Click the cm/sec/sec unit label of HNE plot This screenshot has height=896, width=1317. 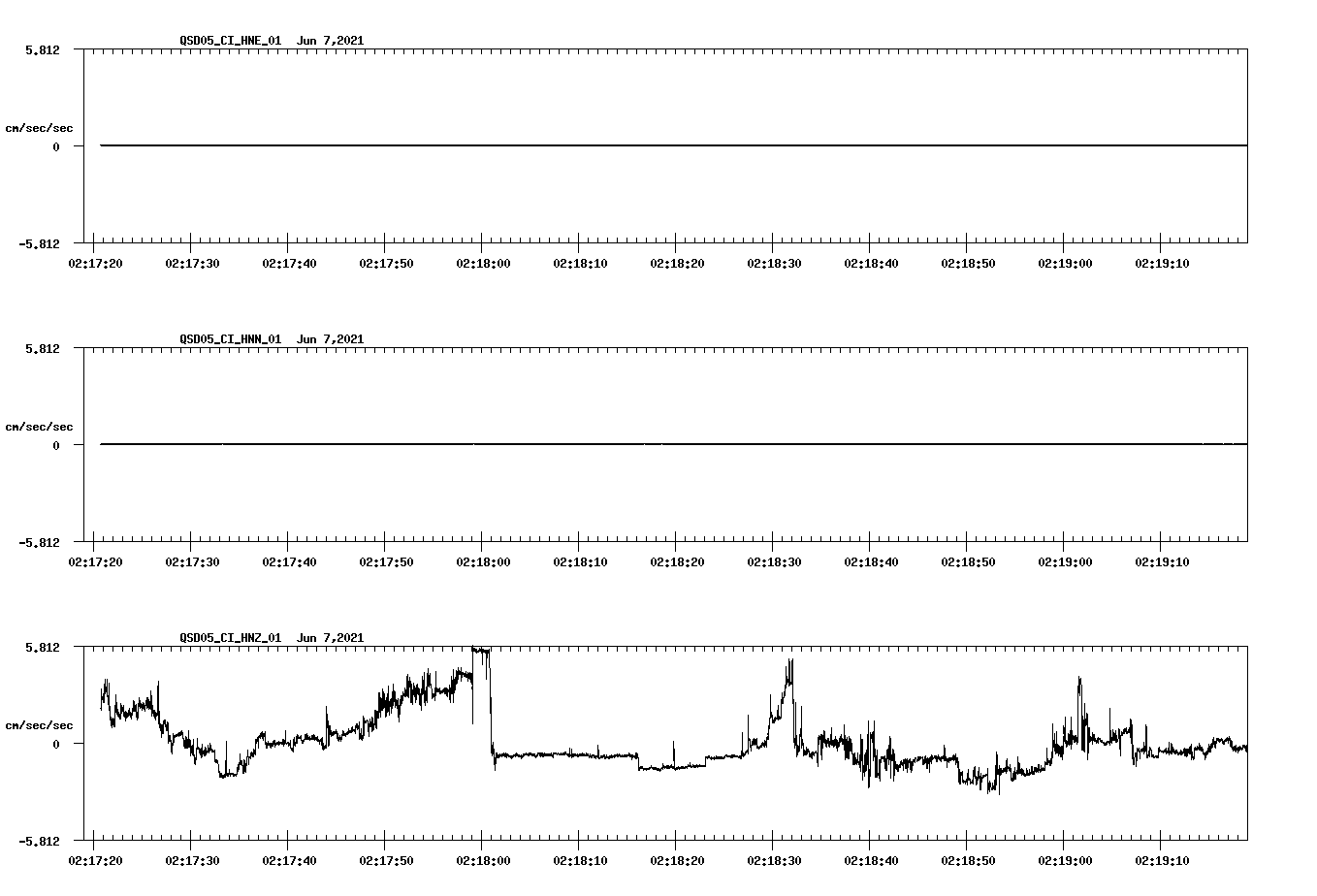click(x=39, y=128)
